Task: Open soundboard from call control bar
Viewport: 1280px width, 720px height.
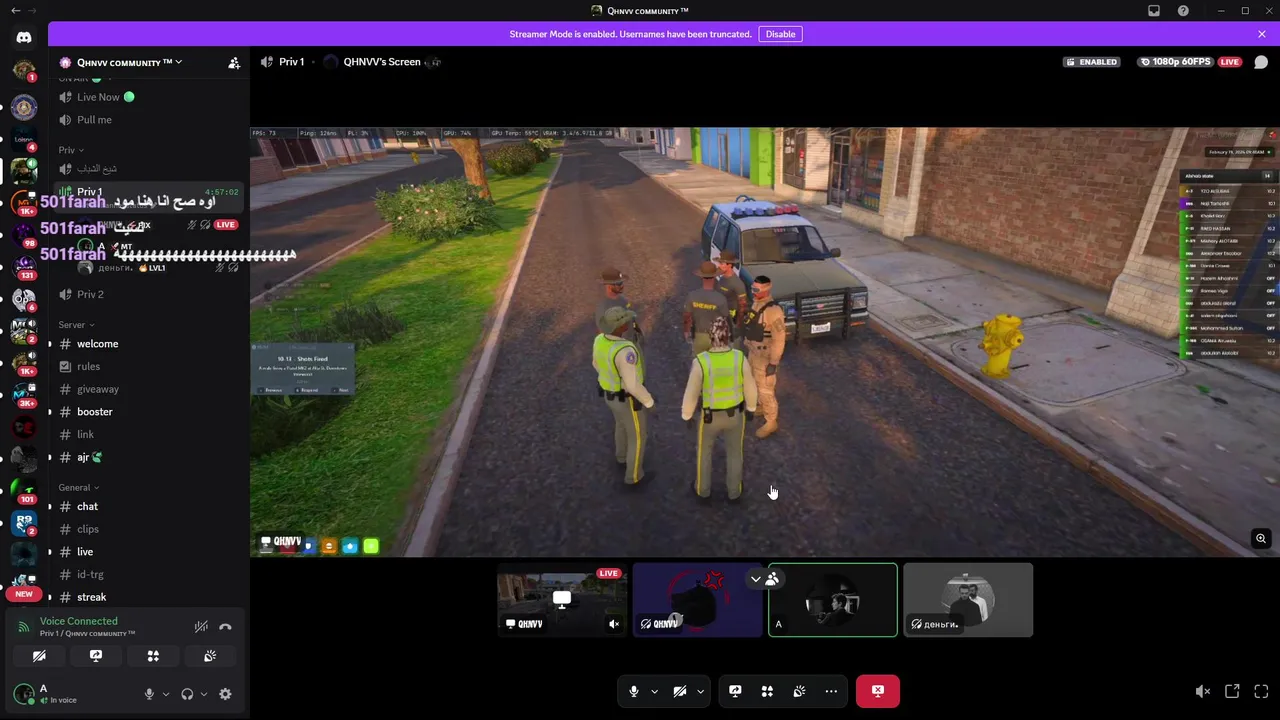Action: pos(799,691)
